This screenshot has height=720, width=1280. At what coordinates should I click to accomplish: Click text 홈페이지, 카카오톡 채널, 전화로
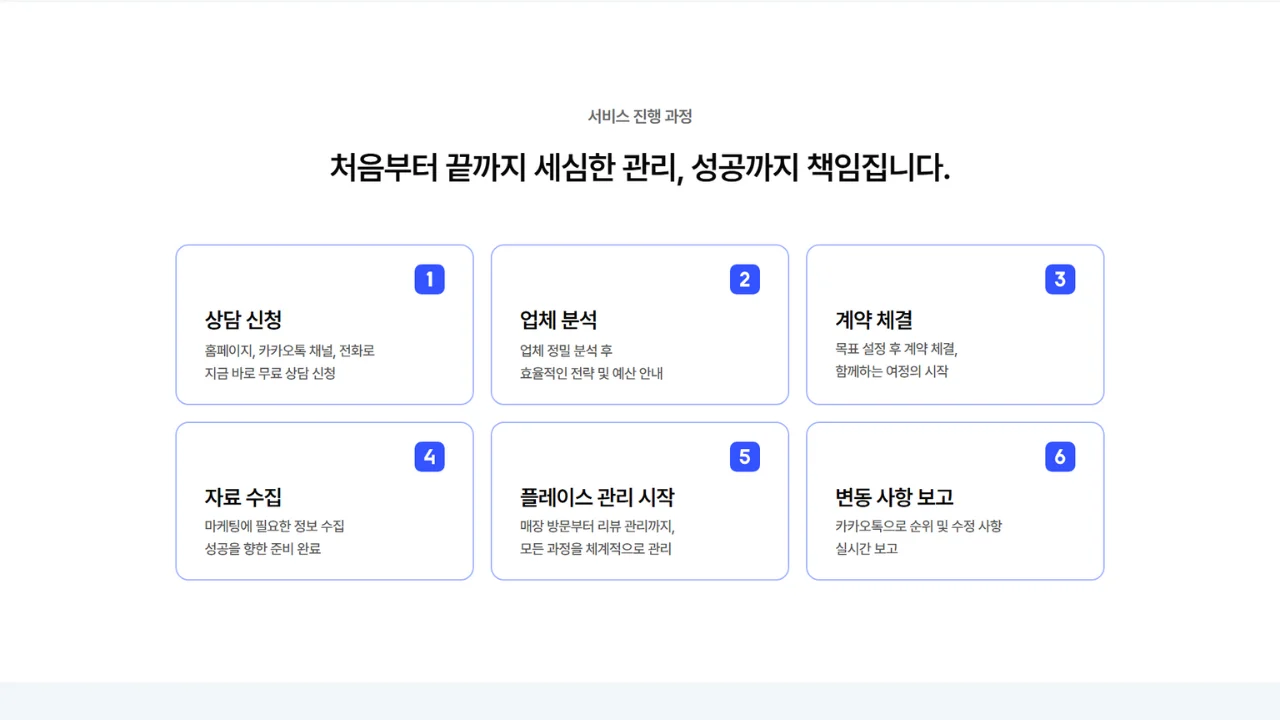click(x=289, y=351)
